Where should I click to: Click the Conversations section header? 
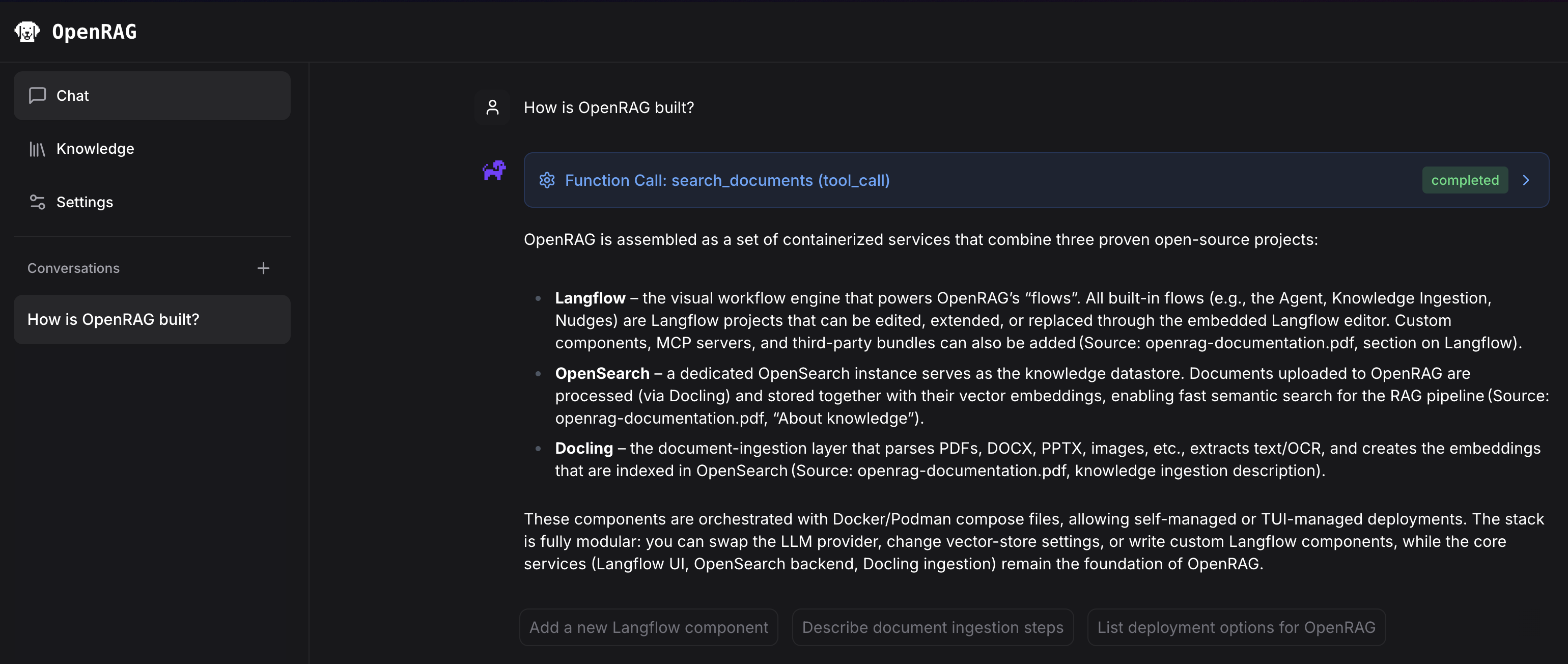tap(73, 268)
